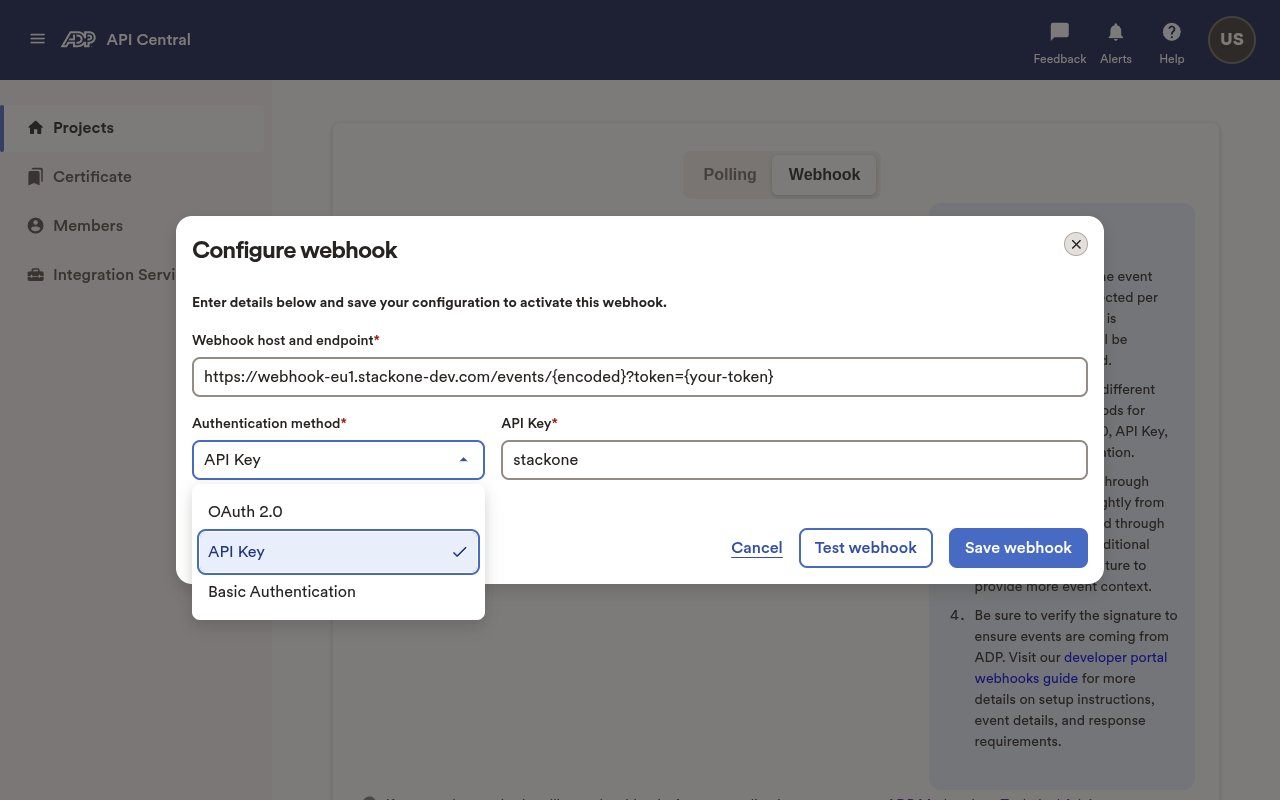The width and height of the screenshot is (1280, 800).
Task: Click the ADP logo
Action: [x=78, y=39]
